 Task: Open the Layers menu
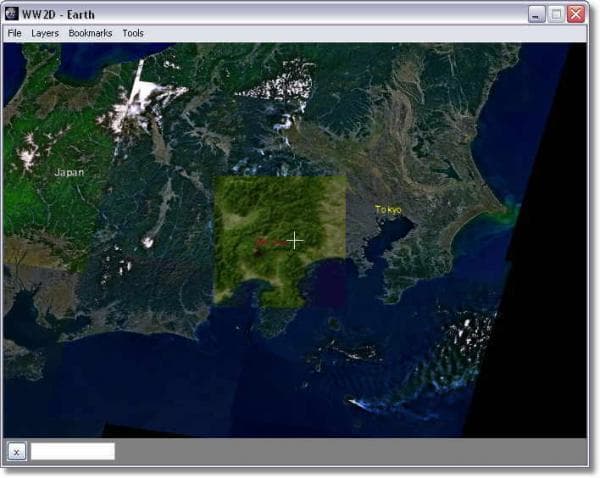click(x=45, y=33)
